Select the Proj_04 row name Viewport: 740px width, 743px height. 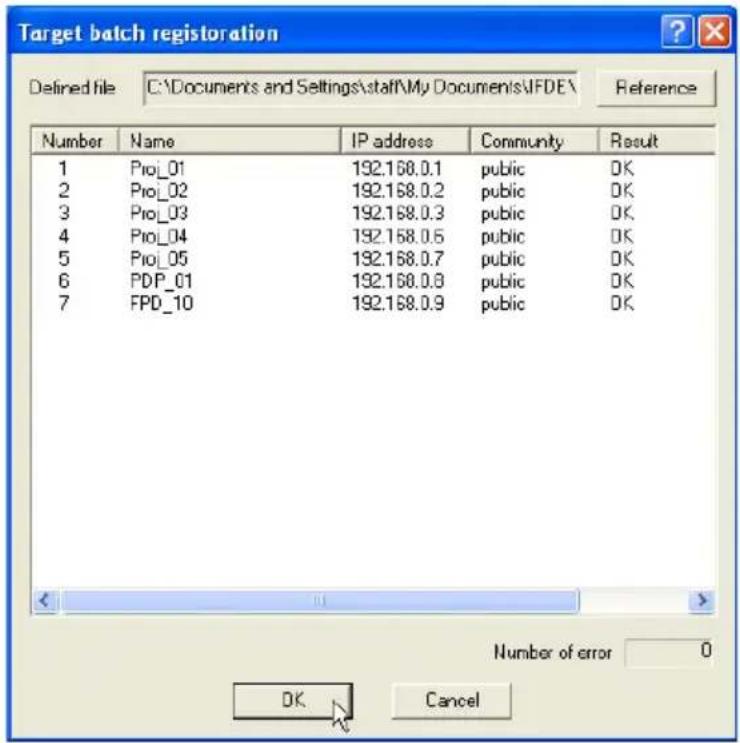[x=159, y=236]
